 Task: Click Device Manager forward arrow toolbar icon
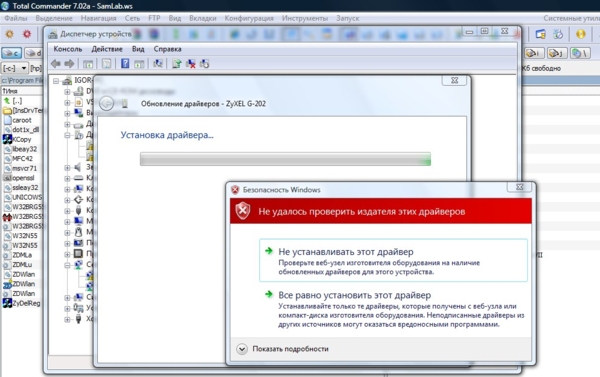point(69,64)
